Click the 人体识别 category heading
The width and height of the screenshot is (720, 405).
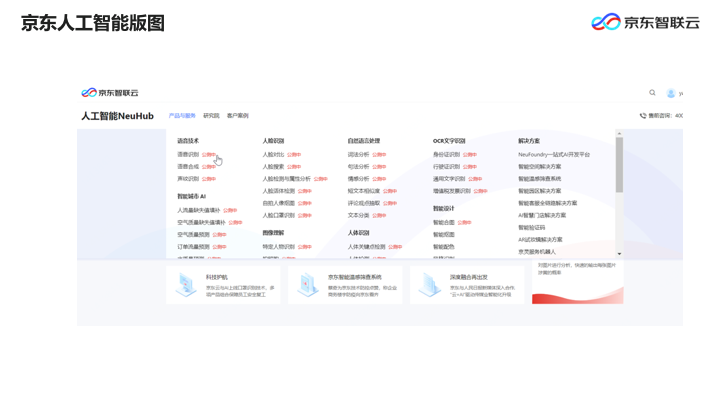(x=358, y=233)
